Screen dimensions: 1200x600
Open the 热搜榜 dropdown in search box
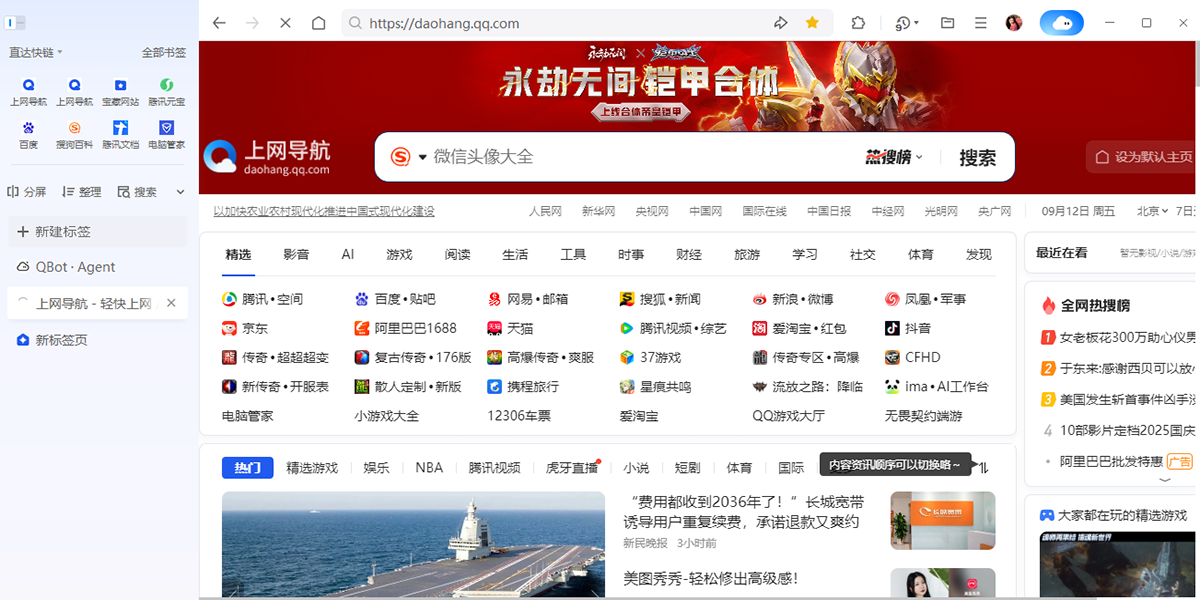coord(894,157)
